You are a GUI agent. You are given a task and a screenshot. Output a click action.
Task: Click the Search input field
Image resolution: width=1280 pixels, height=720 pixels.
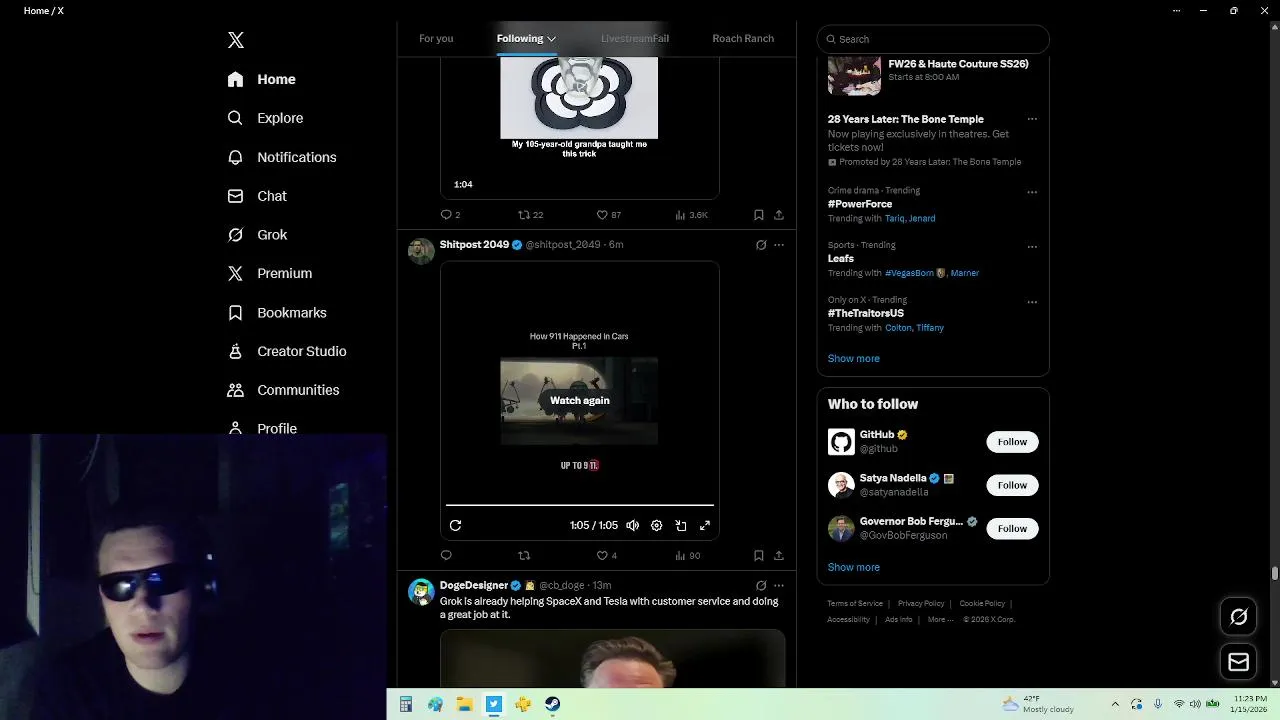933,39
